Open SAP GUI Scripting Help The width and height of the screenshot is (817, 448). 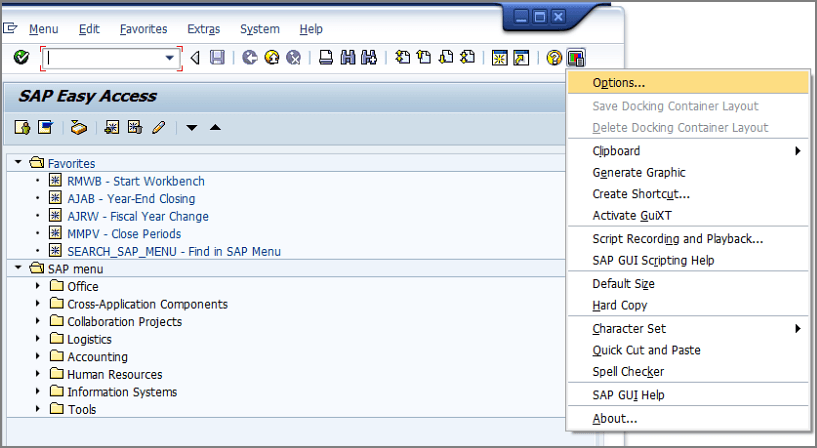click(x=688, y=260)
